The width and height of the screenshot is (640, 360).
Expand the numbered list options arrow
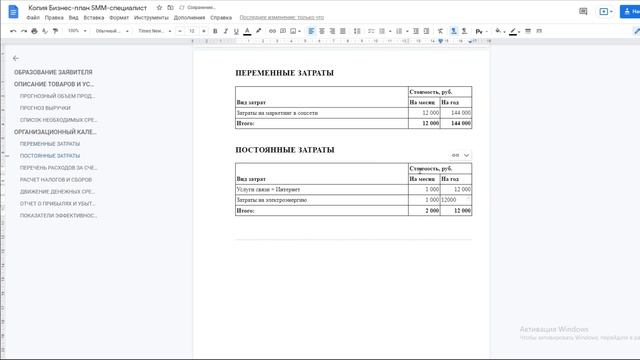coord(407,31)
